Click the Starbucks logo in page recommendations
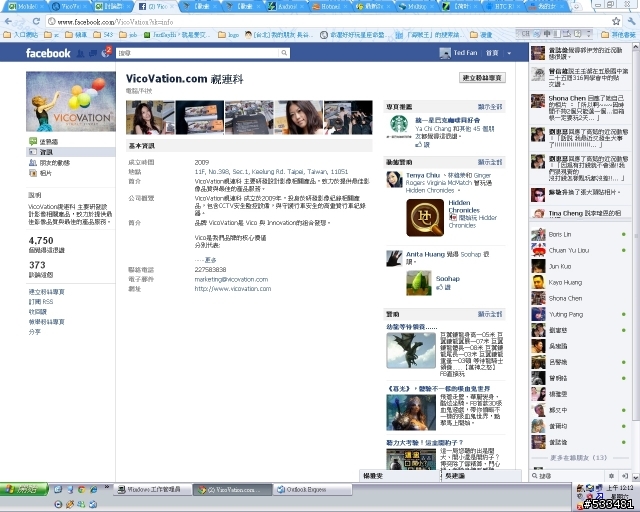 tap(399, 127)
